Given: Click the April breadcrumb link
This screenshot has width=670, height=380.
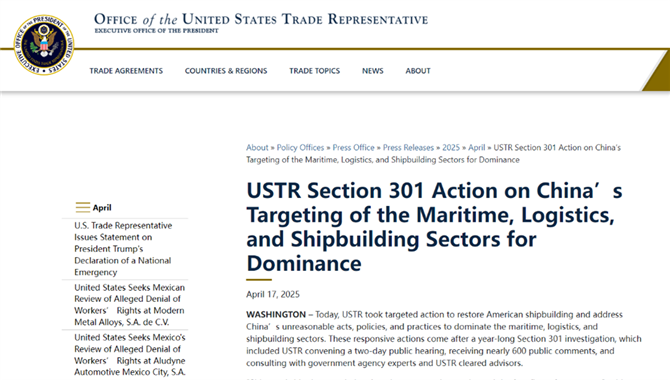Looking at the screenshot, I should 476,147.
